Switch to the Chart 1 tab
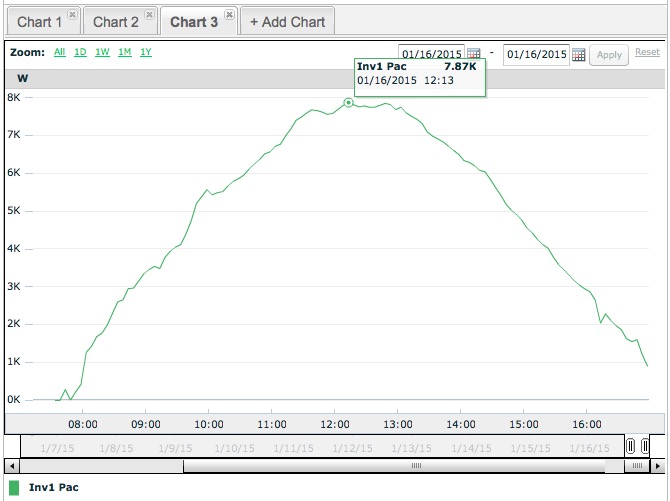This screenshot has height=501, width=670. pyautogui.click(x=39, y=21)
